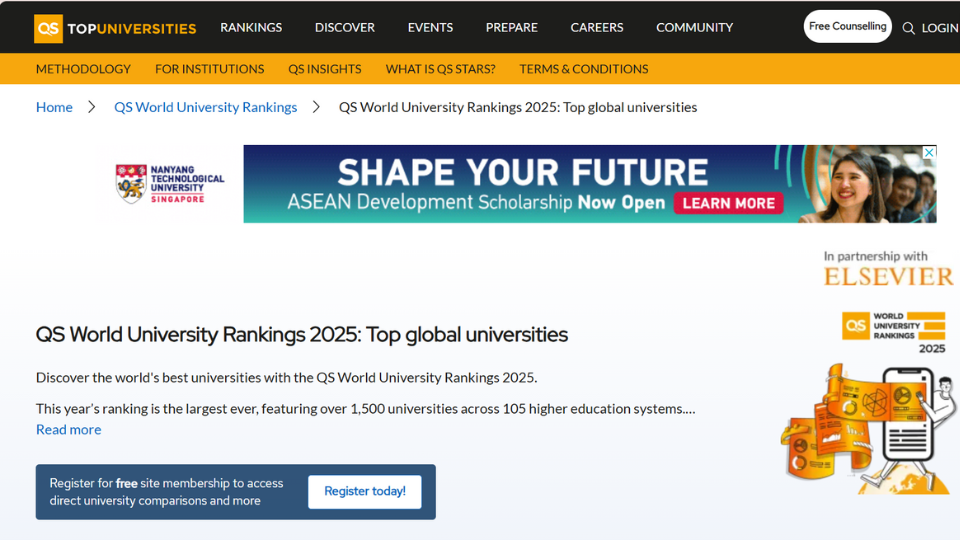
Task: Go to the Community menu item
Action: 694,27
